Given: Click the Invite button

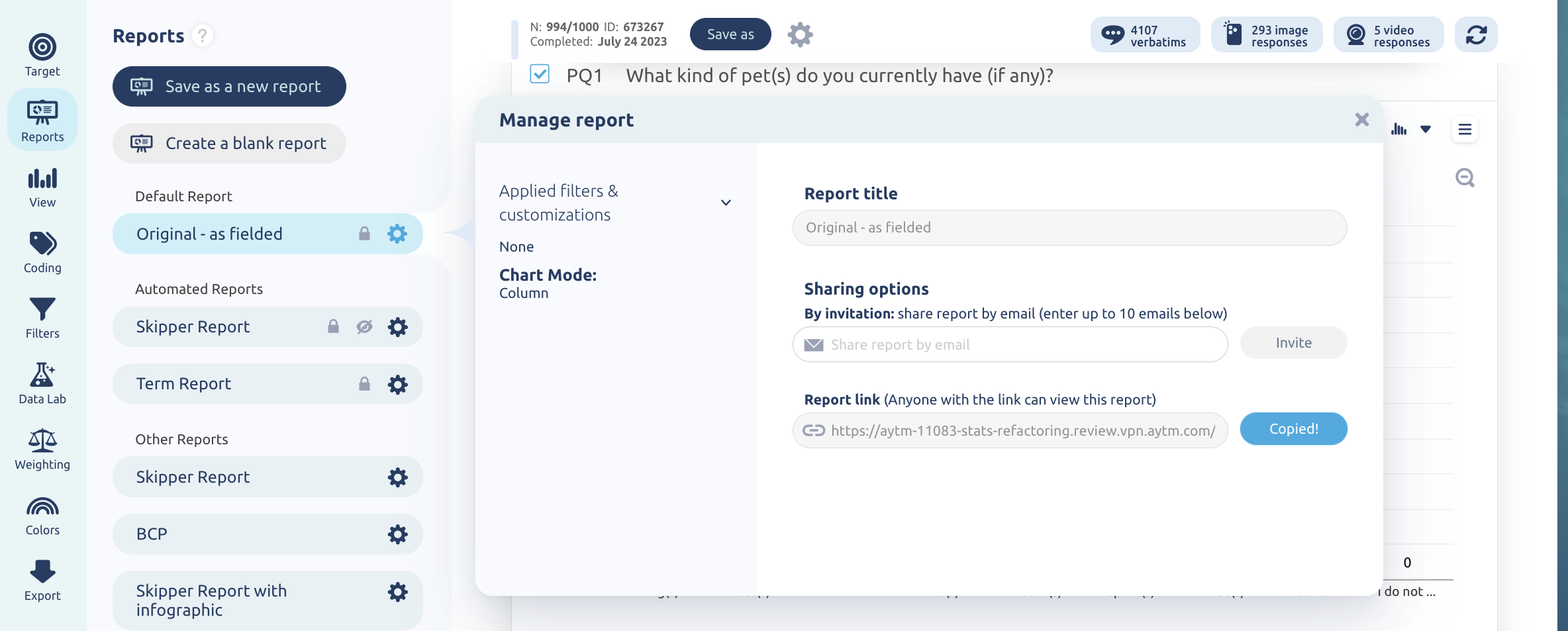Looking at the screenshot, I should pyautogui.click(x=1293, y=343).
